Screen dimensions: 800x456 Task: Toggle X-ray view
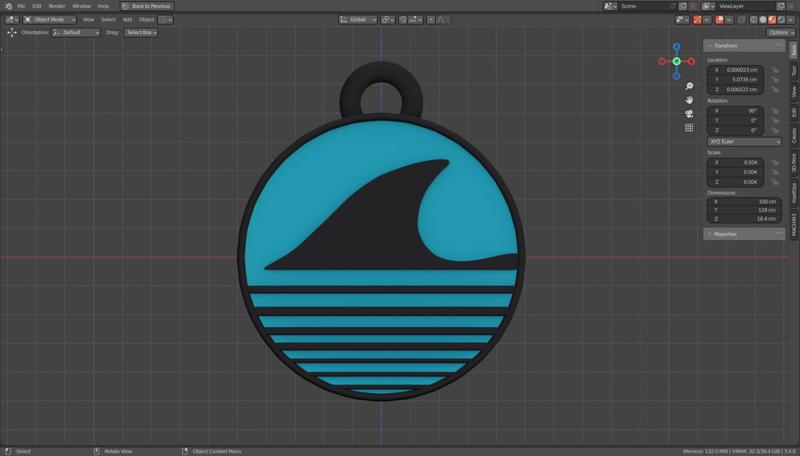741,19
